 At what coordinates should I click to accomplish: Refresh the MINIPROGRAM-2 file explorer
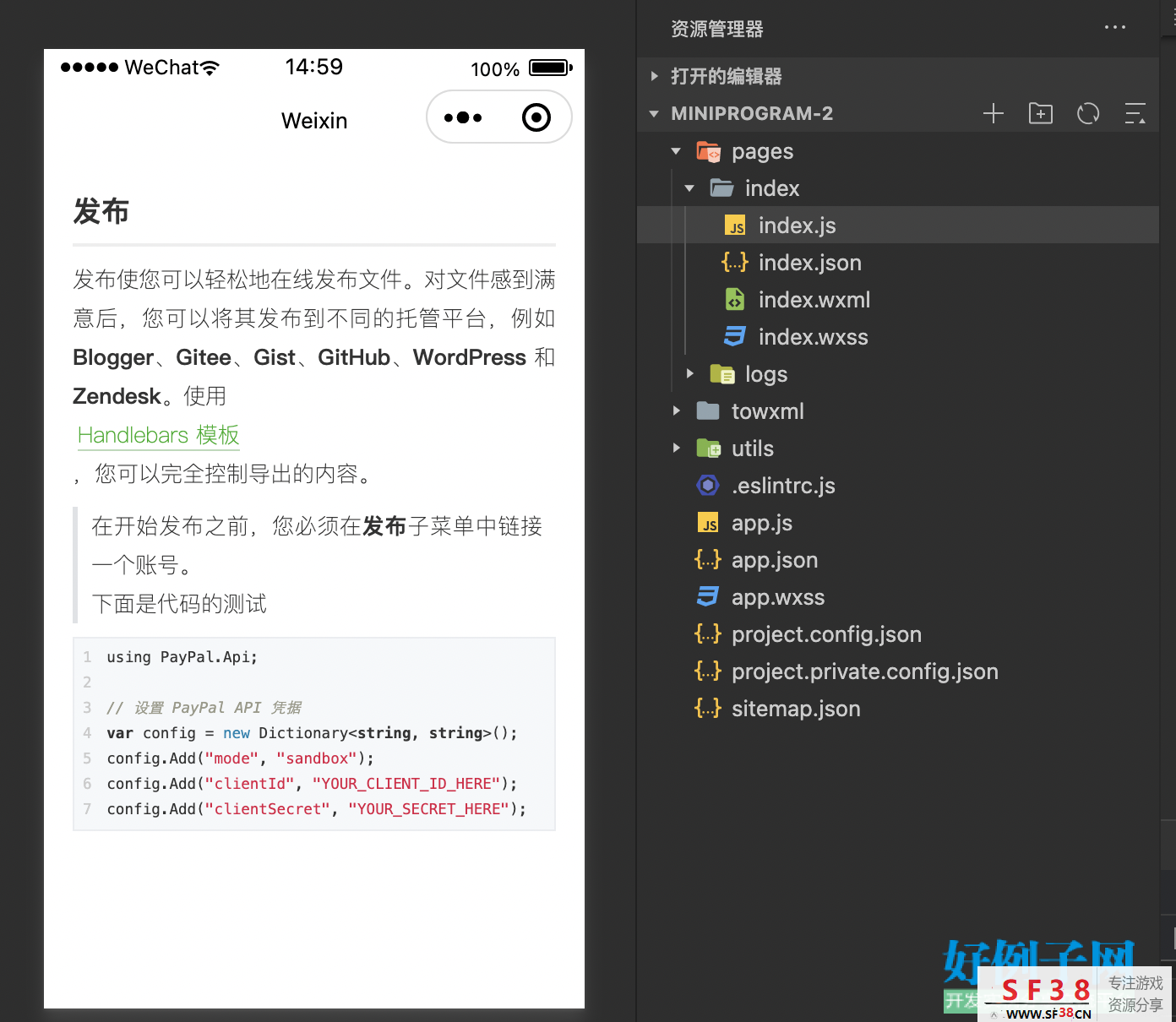(x=1088, y=113)
